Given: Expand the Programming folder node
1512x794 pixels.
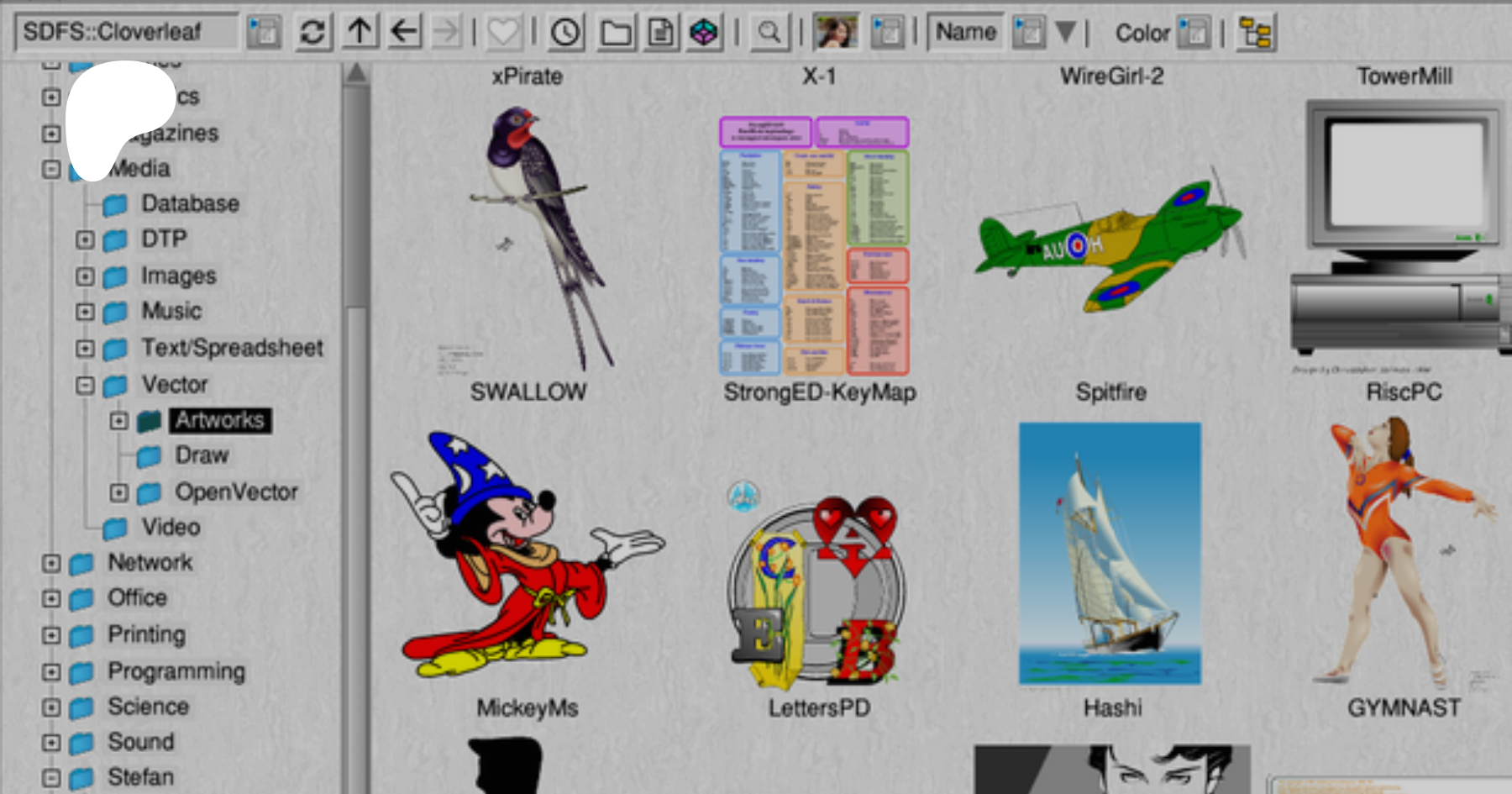Looking at the screenshot, I should (51, 671).
